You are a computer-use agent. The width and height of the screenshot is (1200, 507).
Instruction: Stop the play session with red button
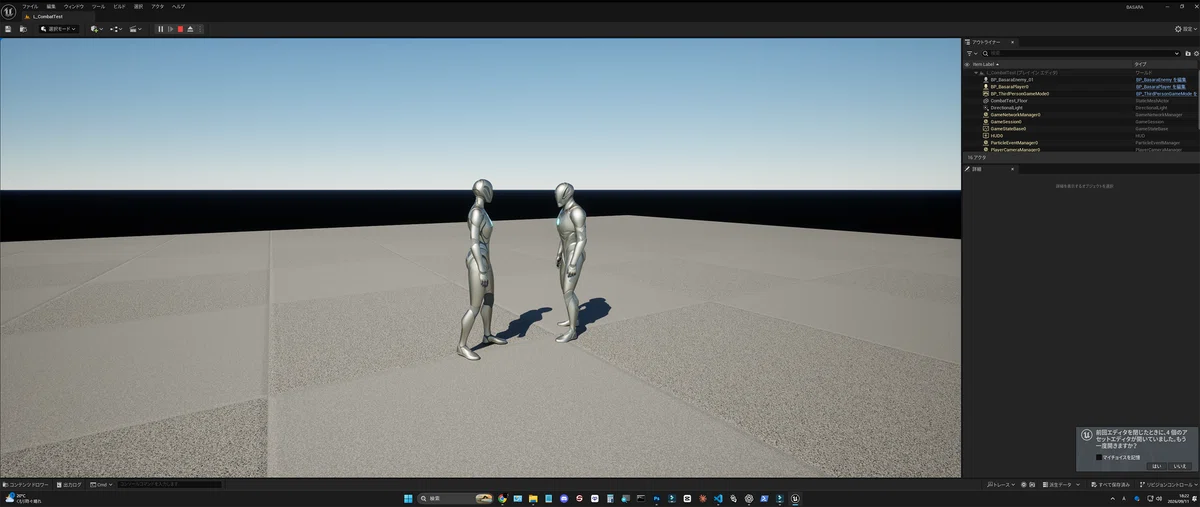pos(180,29)
